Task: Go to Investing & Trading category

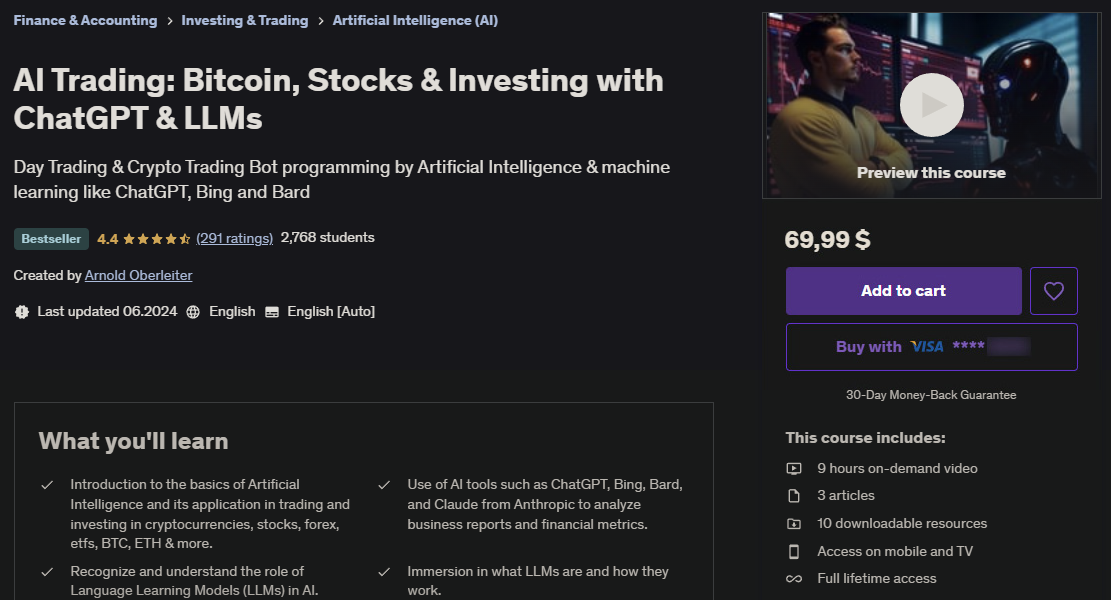Action: 245,20
